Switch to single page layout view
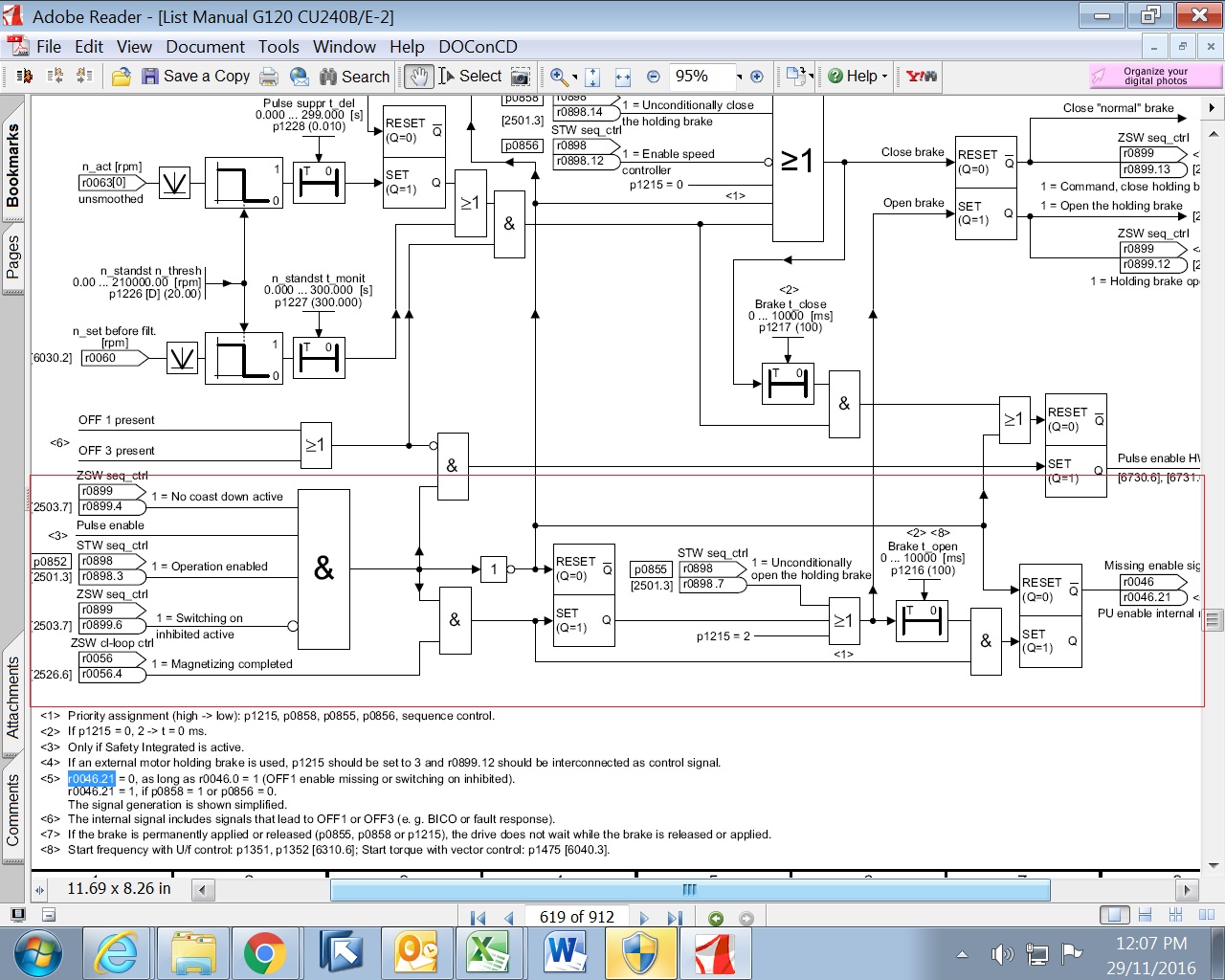The height and width of the screenshot is (980, 1225). pos(1114,915)
